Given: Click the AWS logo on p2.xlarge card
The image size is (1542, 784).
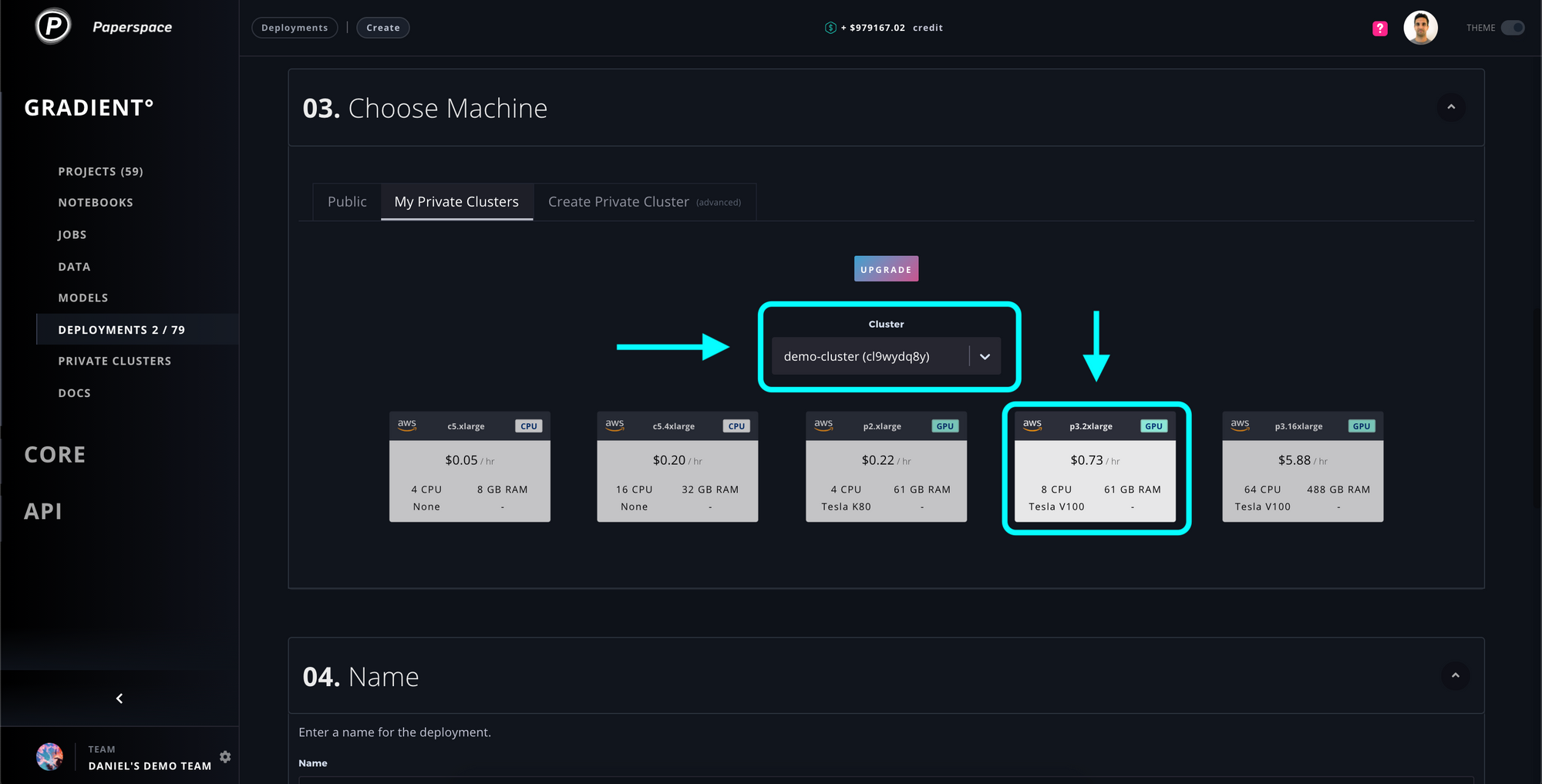Looking at the screenshot, I should pyautogui.click(x=823, y=425).
